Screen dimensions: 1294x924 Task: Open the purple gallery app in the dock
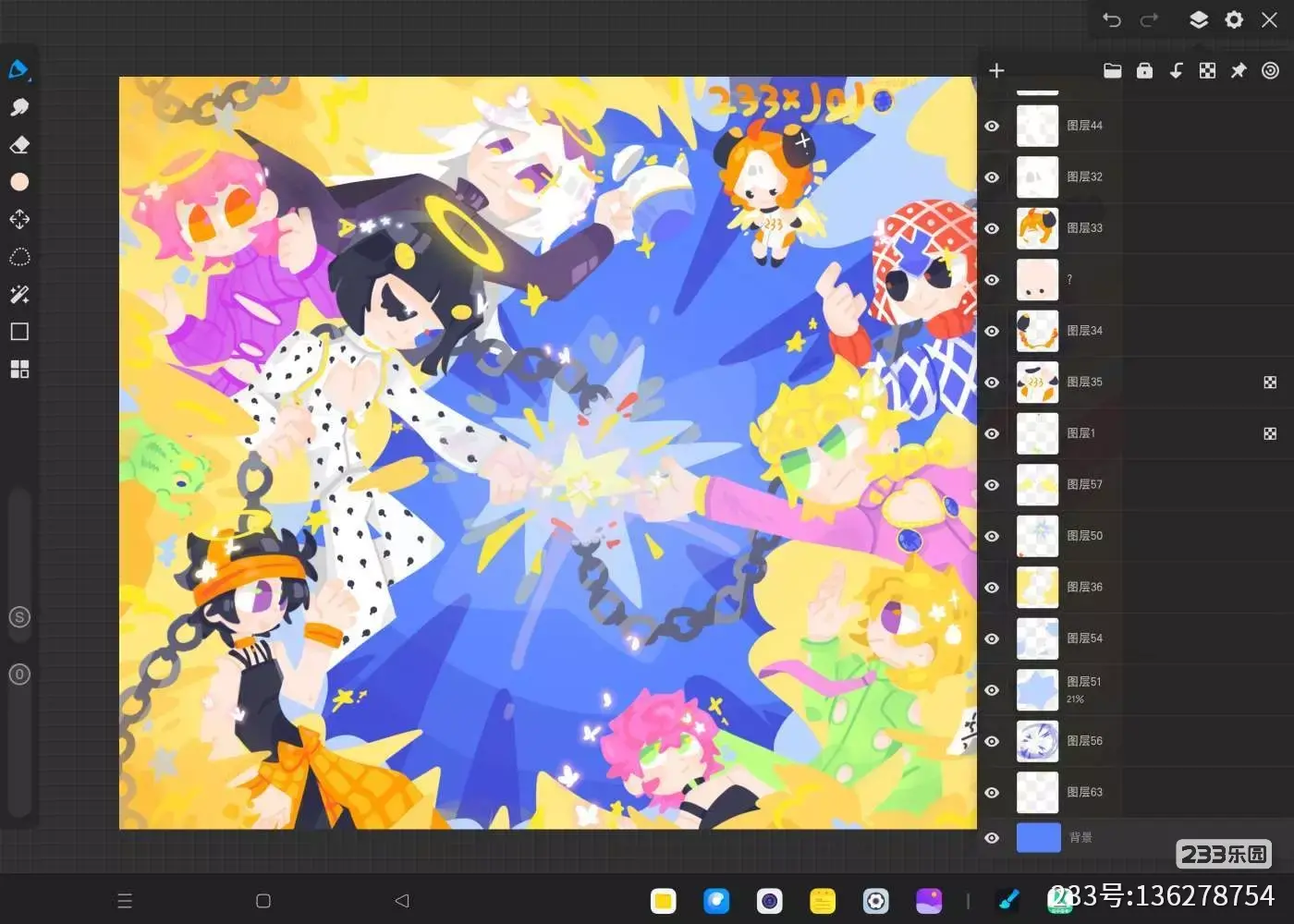[x=929, y=901]
